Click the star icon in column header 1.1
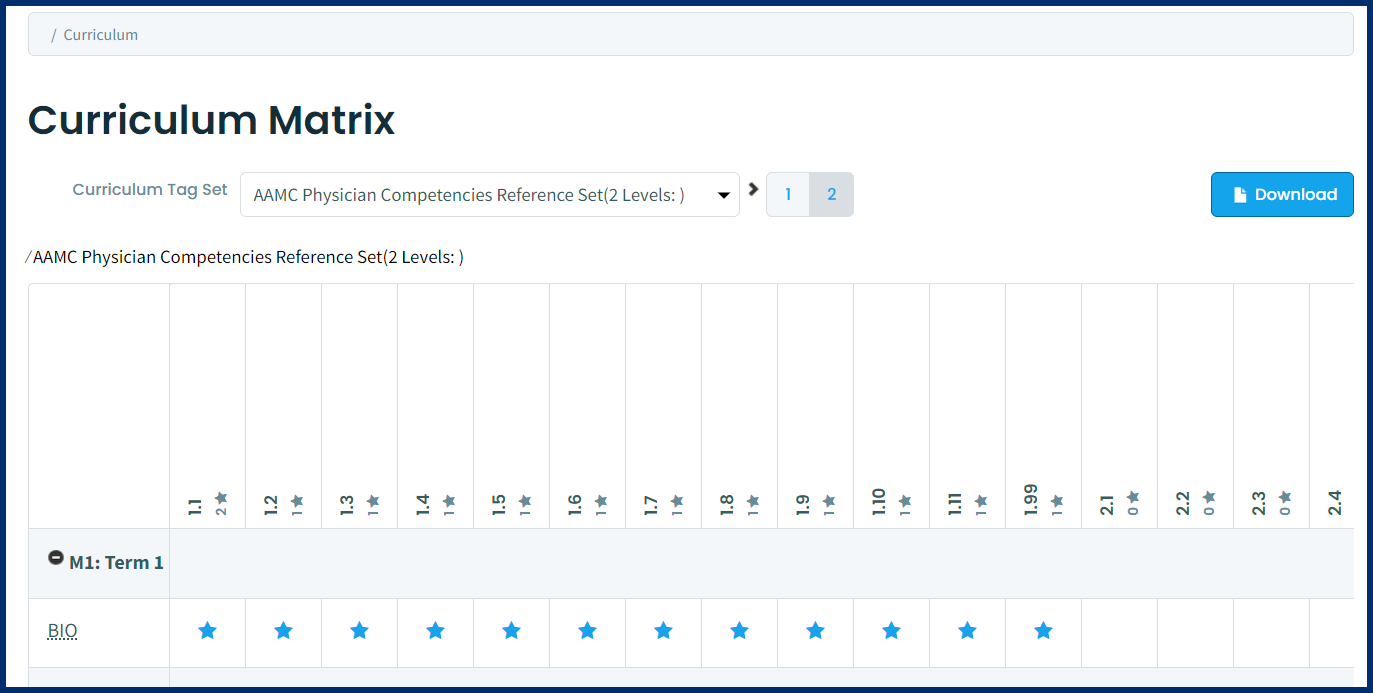The height and width of the screenshot is (693, 1373). [220, 497]
